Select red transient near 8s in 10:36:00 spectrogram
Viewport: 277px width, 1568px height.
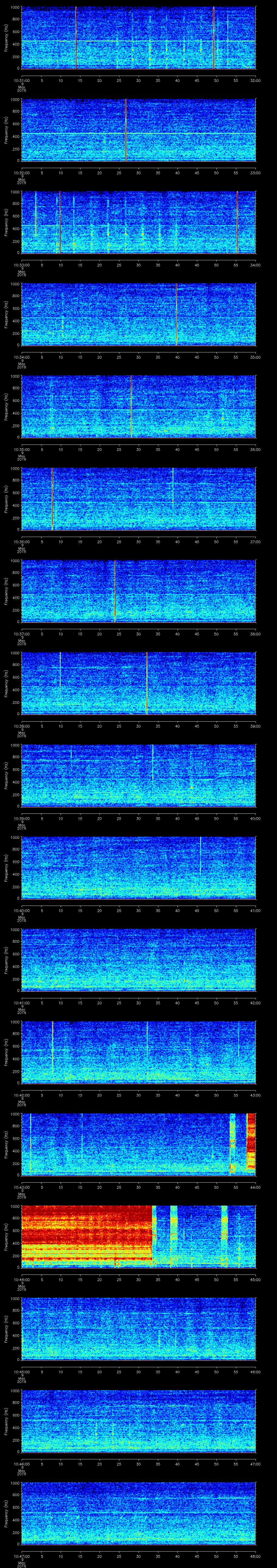tap(52, 499)
